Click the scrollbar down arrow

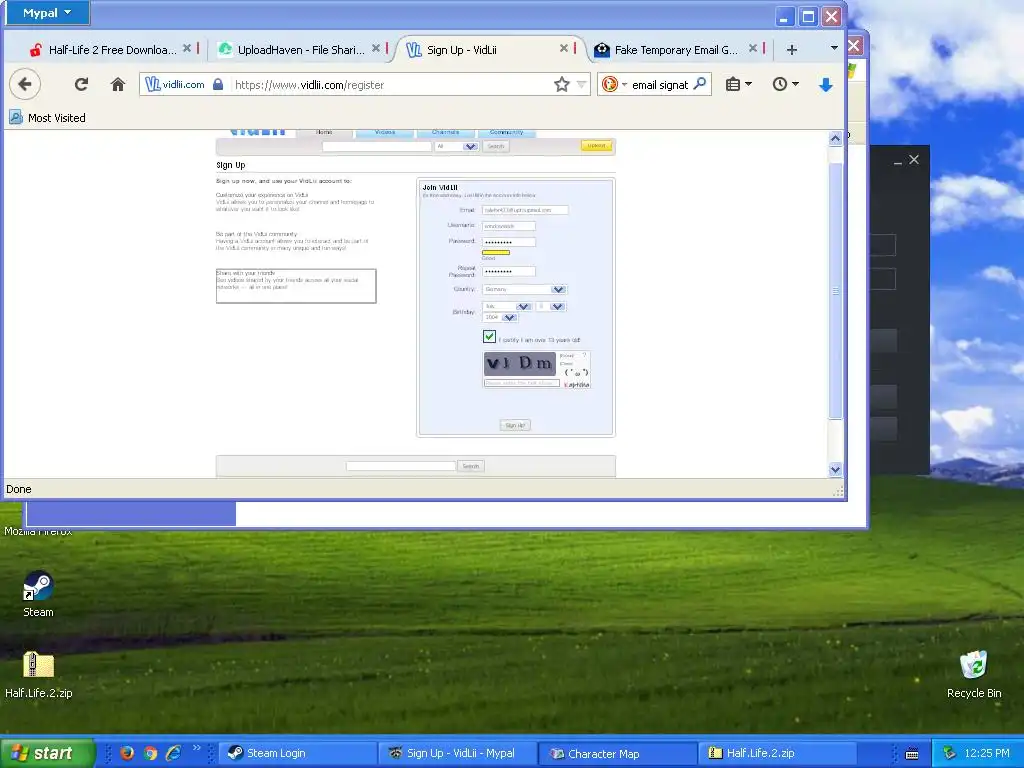(835, 470)
